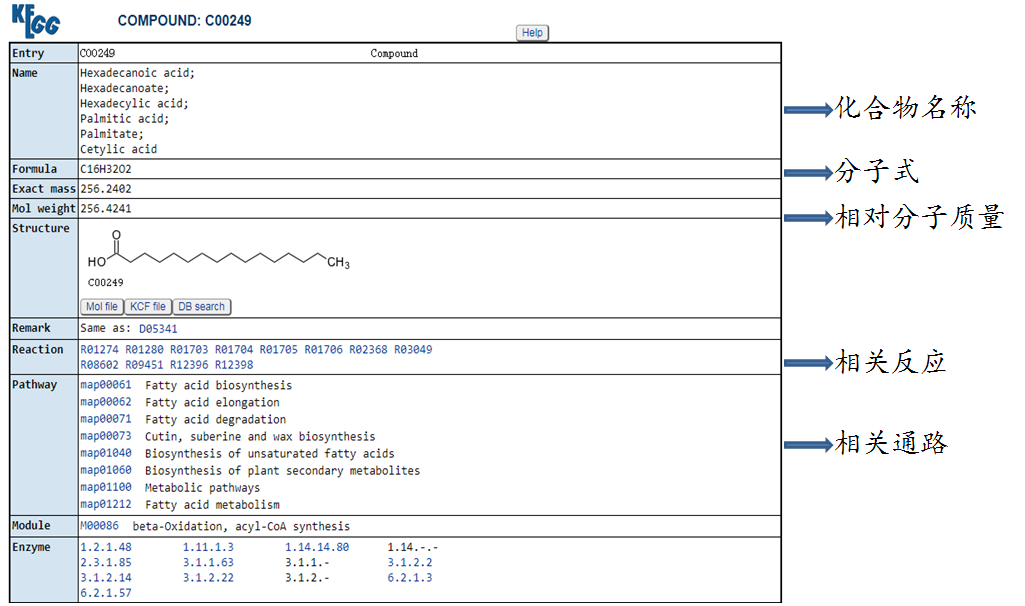Image resolution: width=1025 pixels, height=606 pixels.
Task: Select enzyme 1.2.1.48
Action: click(105, 548)
